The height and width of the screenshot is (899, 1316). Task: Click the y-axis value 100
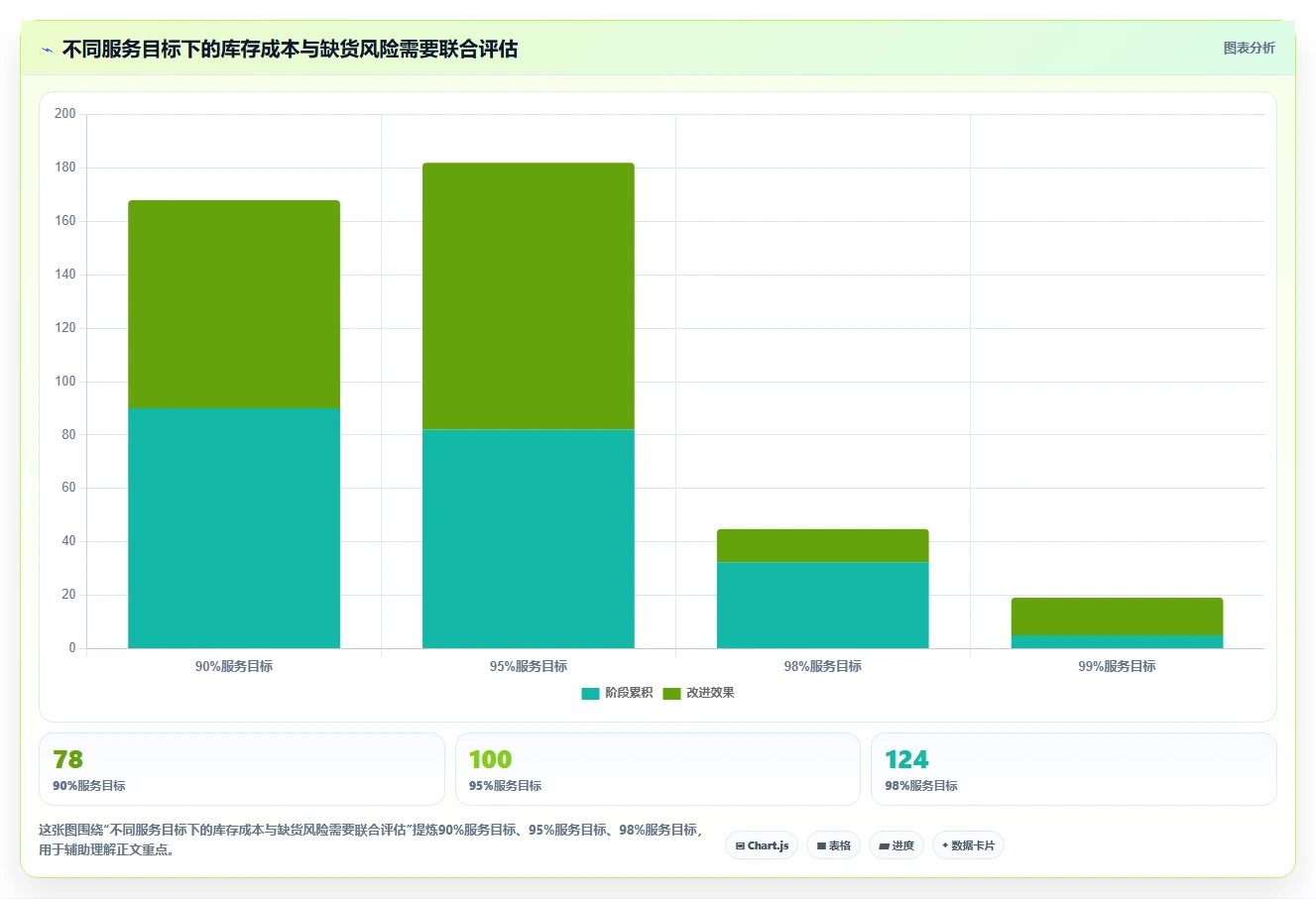coord(65,382)
